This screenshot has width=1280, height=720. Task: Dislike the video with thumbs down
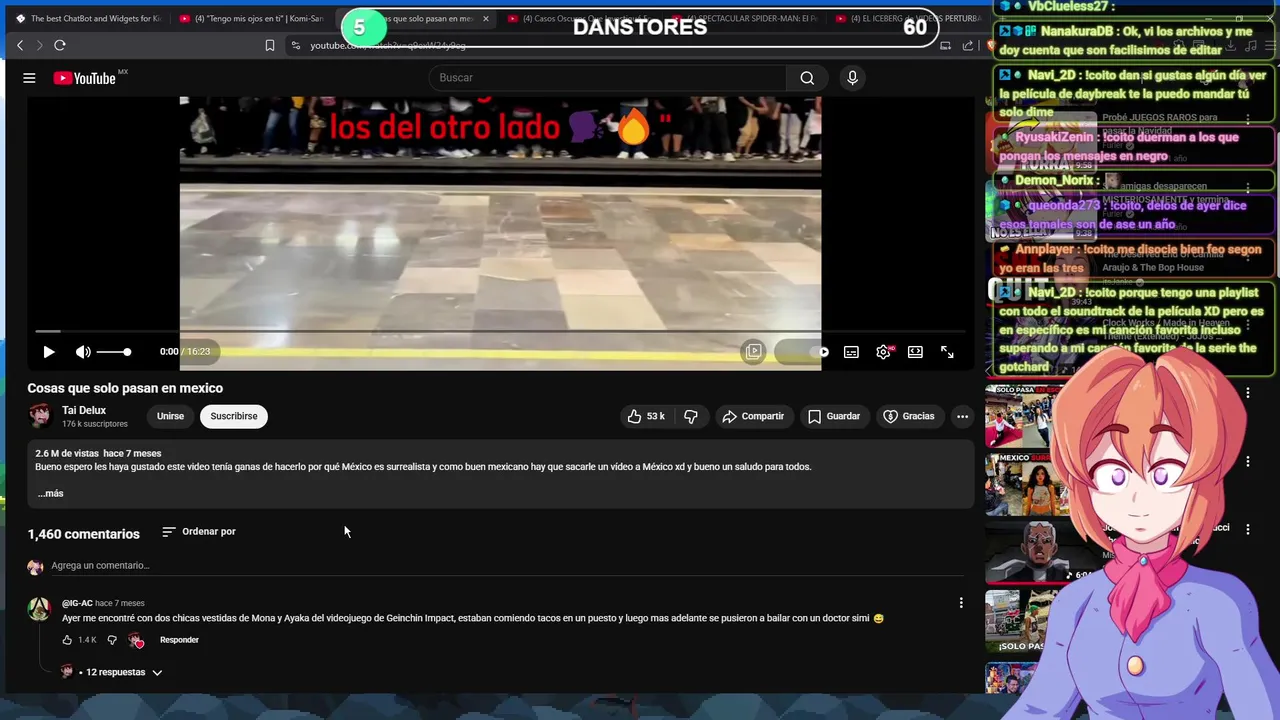click(691, 416)
